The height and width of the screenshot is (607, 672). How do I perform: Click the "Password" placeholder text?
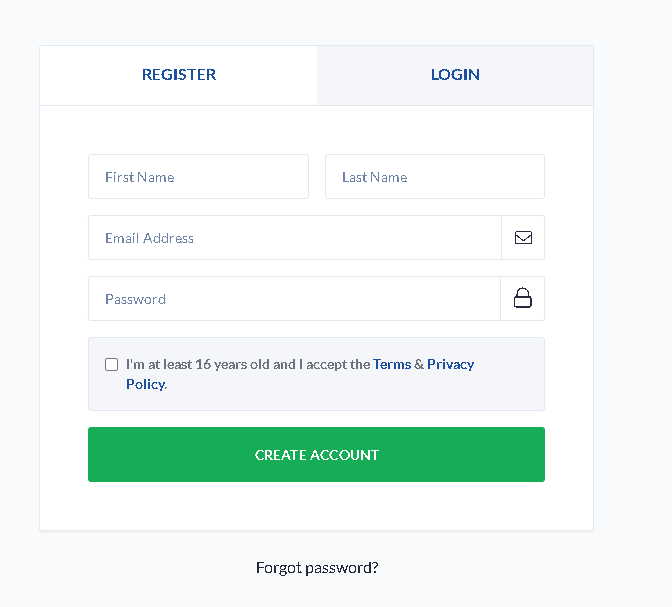pyautogui.click(x=136, y=299)
